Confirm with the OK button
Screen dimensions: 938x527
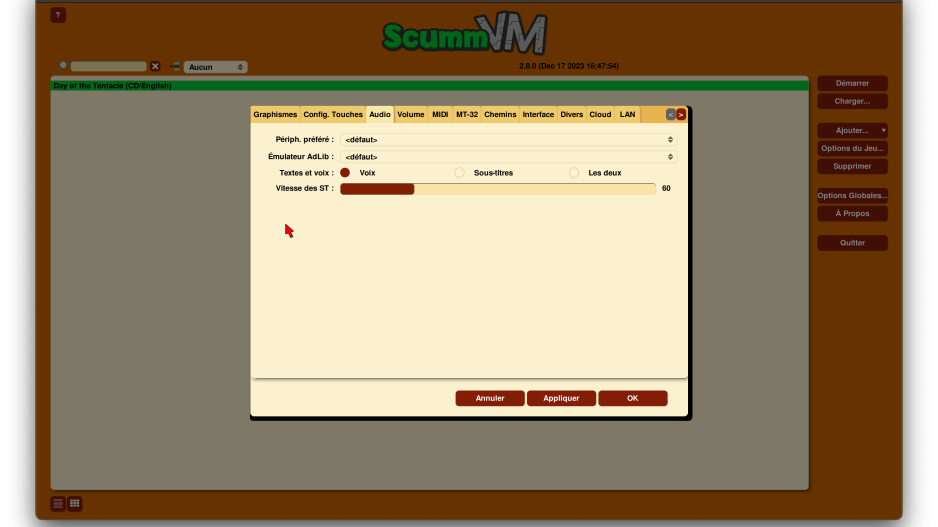click(633, 398)
